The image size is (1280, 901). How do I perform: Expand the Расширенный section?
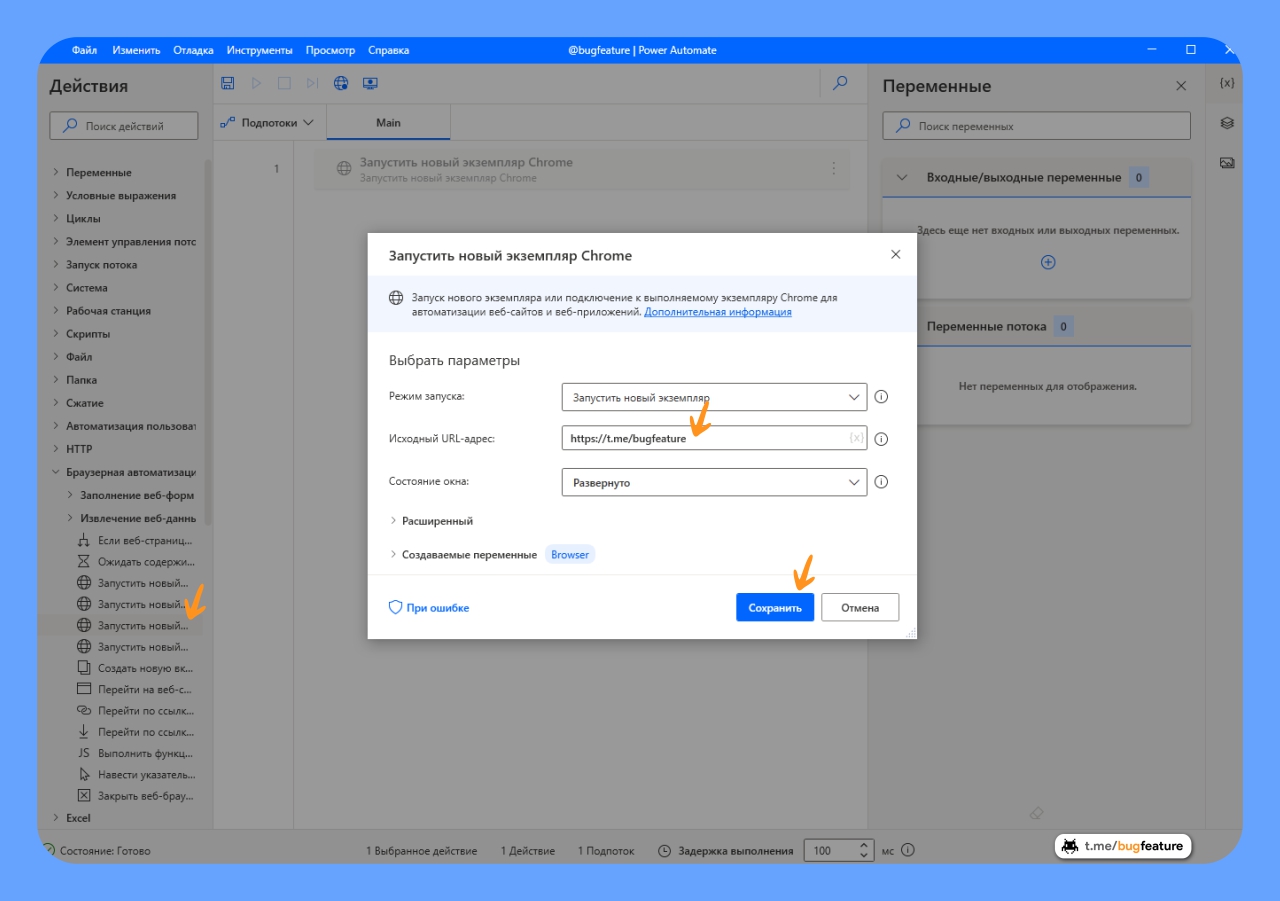tap(431, 521)
